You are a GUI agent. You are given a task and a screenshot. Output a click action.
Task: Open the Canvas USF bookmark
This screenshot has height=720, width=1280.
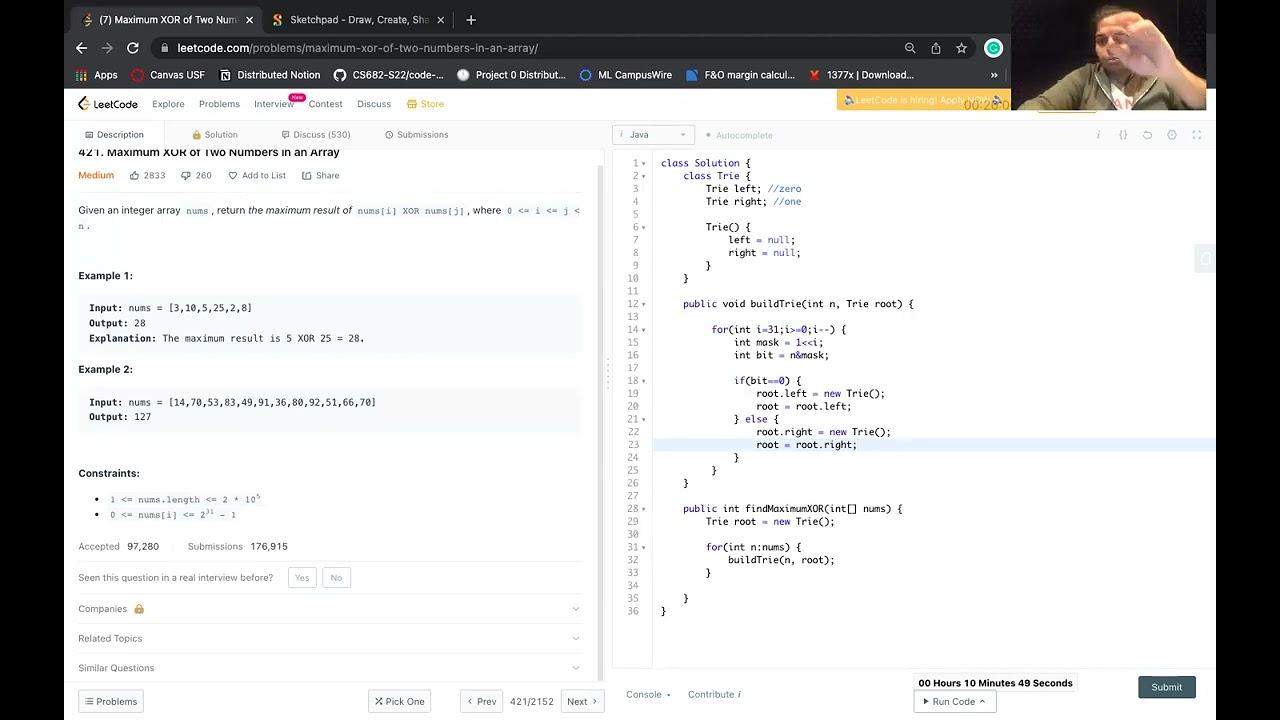coord(168,75)
